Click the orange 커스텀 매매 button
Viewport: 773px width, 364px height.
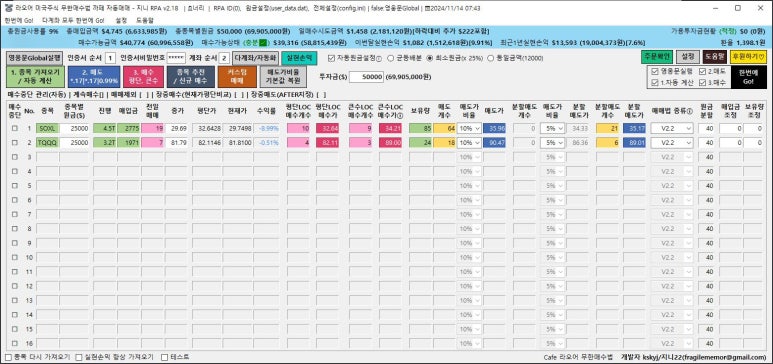click(x=238, y=77)
